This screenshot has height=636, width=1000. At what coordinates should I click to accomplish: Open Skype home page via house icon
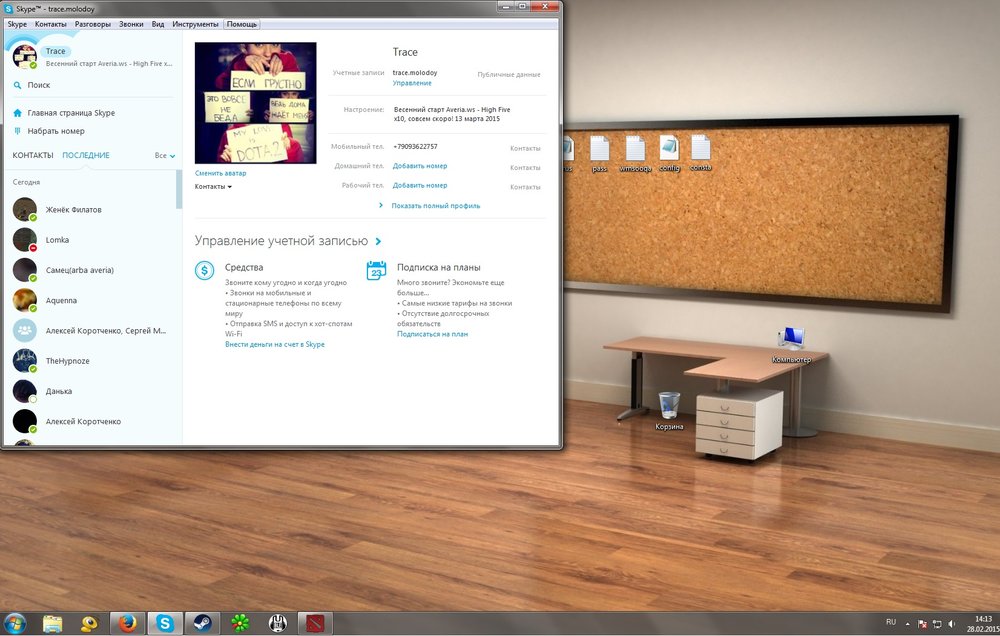pyautogui.click(x=18, y=113)
